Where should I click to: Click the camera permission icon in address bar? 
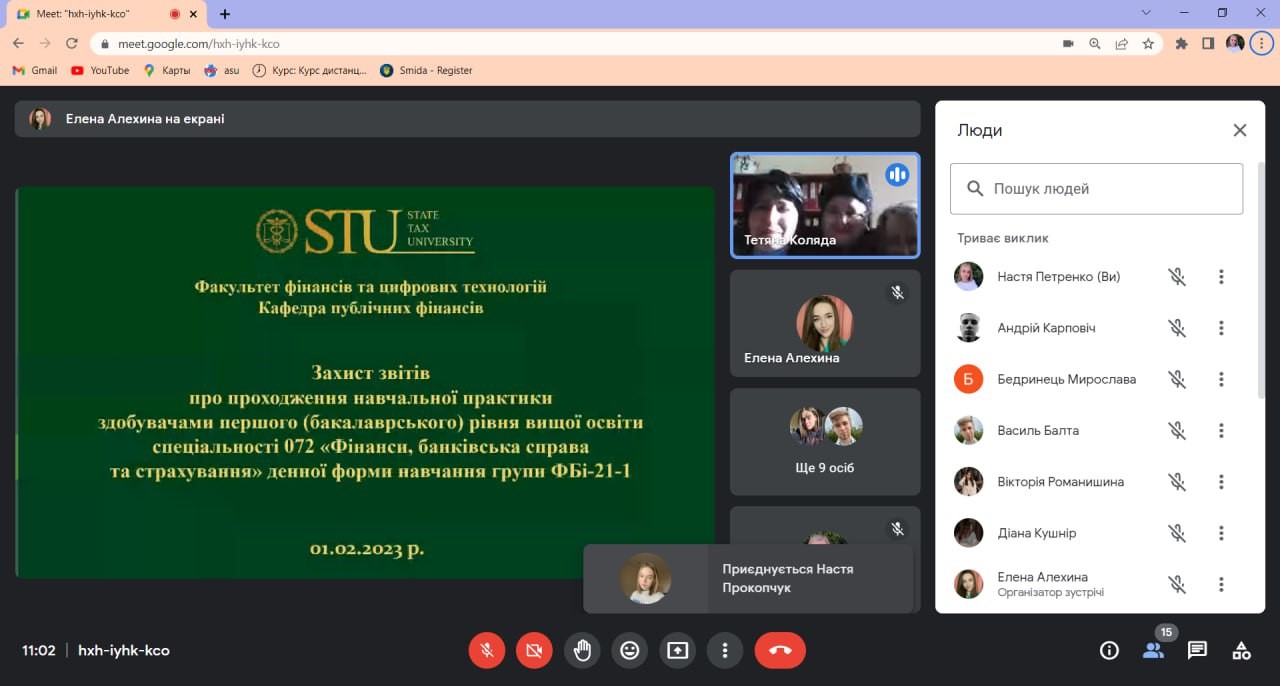(x=1068, y=44)
